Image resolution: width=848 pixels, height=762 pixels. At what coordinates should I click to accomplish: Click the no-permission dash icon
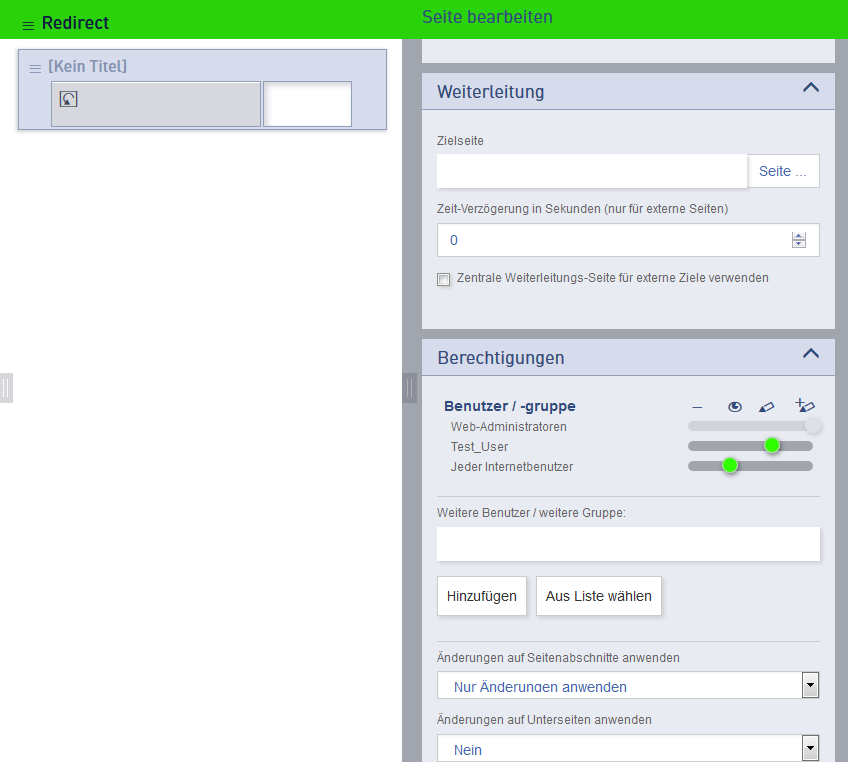[697, 407]
